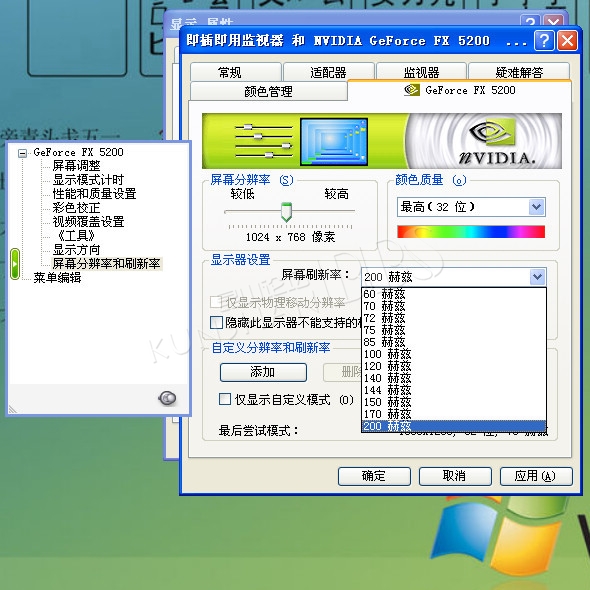Tick the 隐藏此显示器不能支持的 checkbox

[216, 322]
